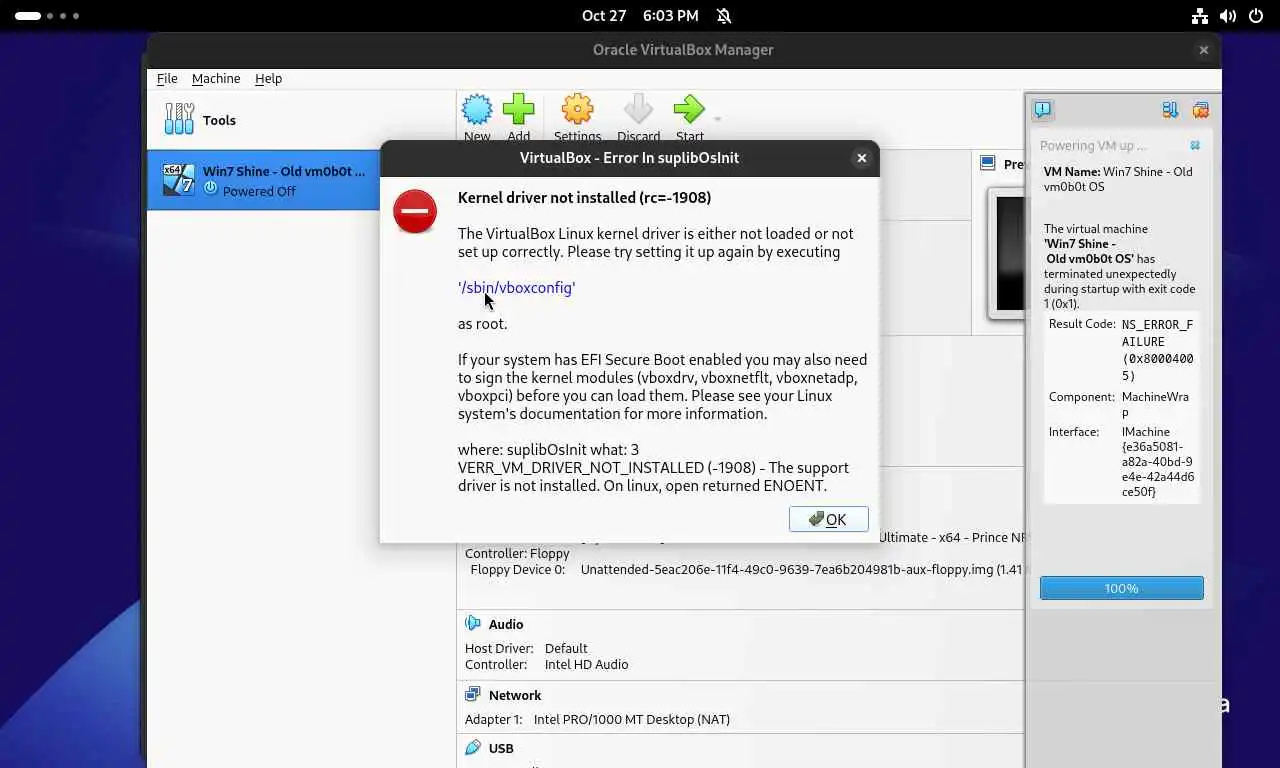Click the power icon in top bar
Screen dimensions: 1280x768
pyautogui.click(x=1256, y=16)
